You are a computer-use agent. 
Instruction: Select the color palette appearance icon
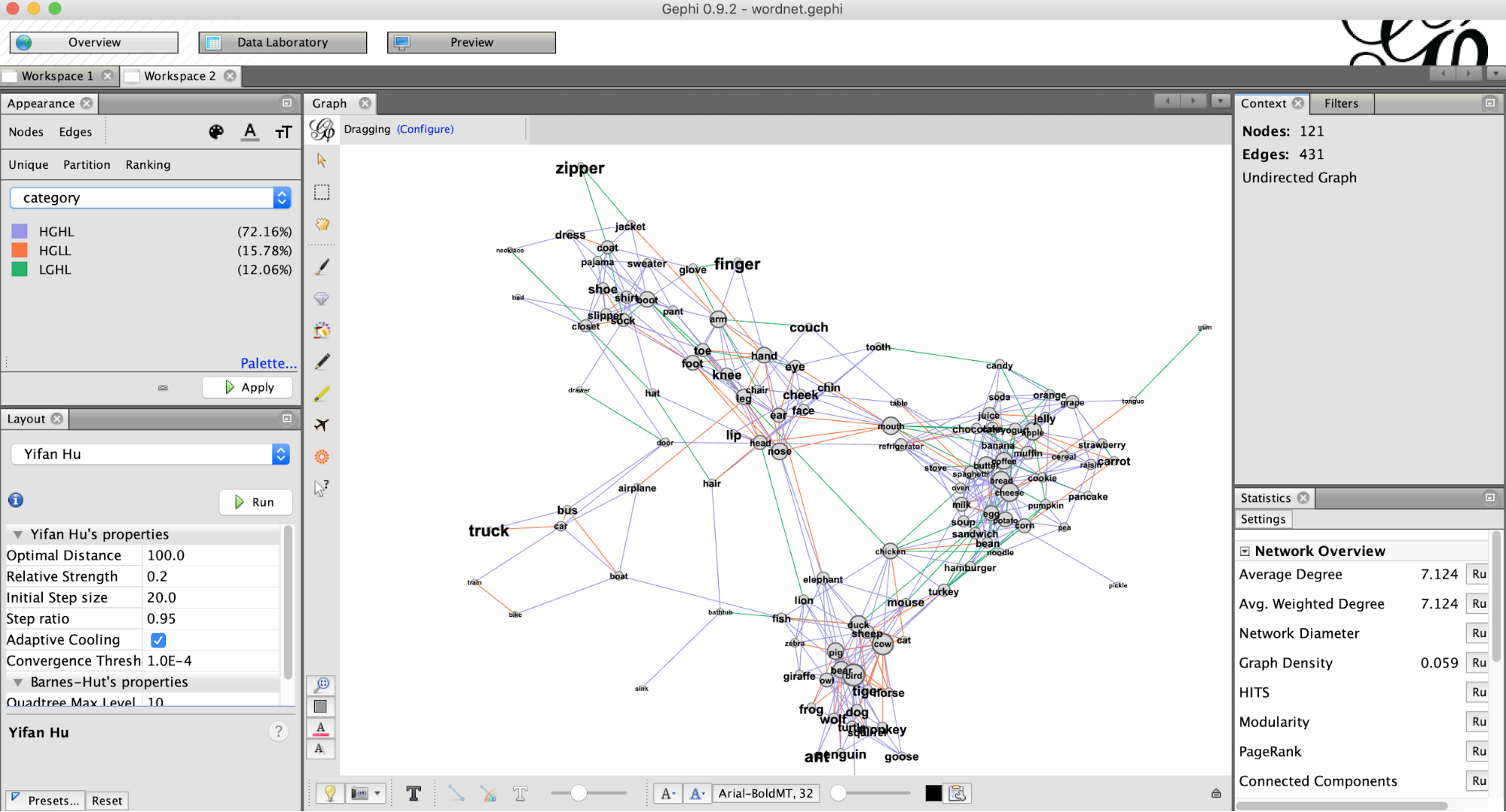[216, 132]
